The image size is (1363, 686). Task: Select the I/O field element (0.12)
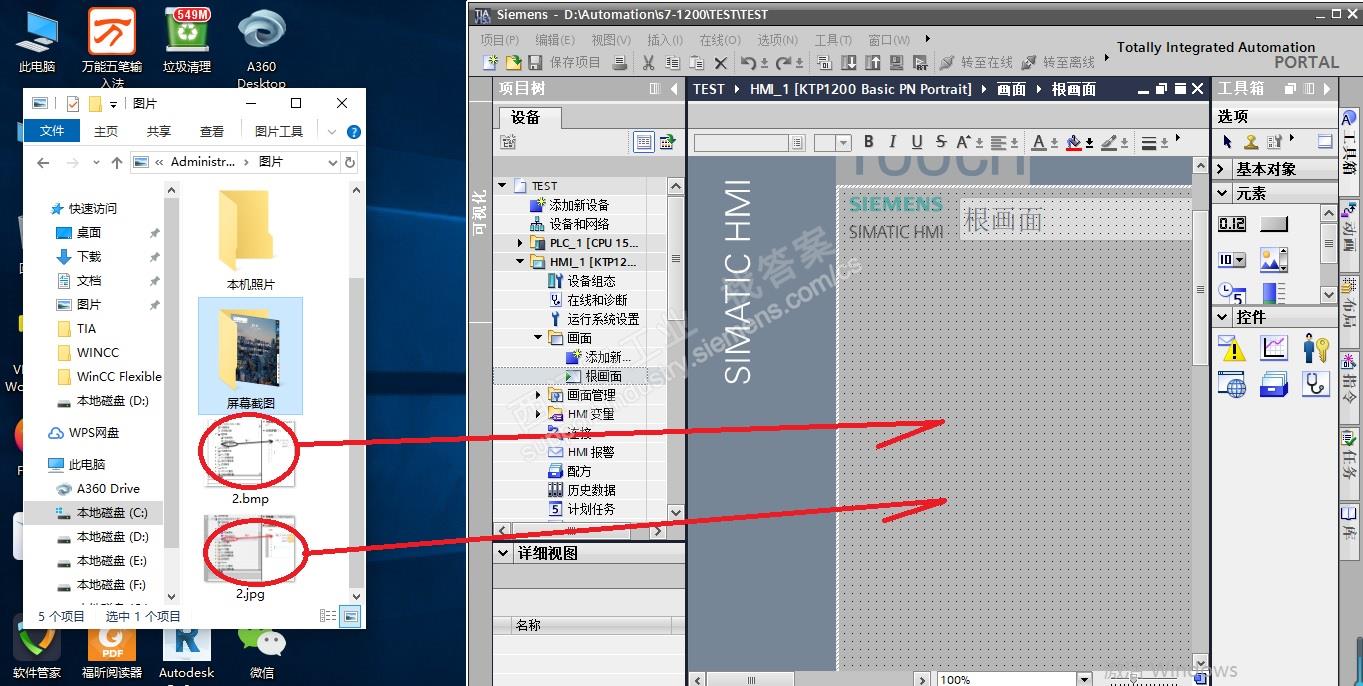[x=1232, y=224]
